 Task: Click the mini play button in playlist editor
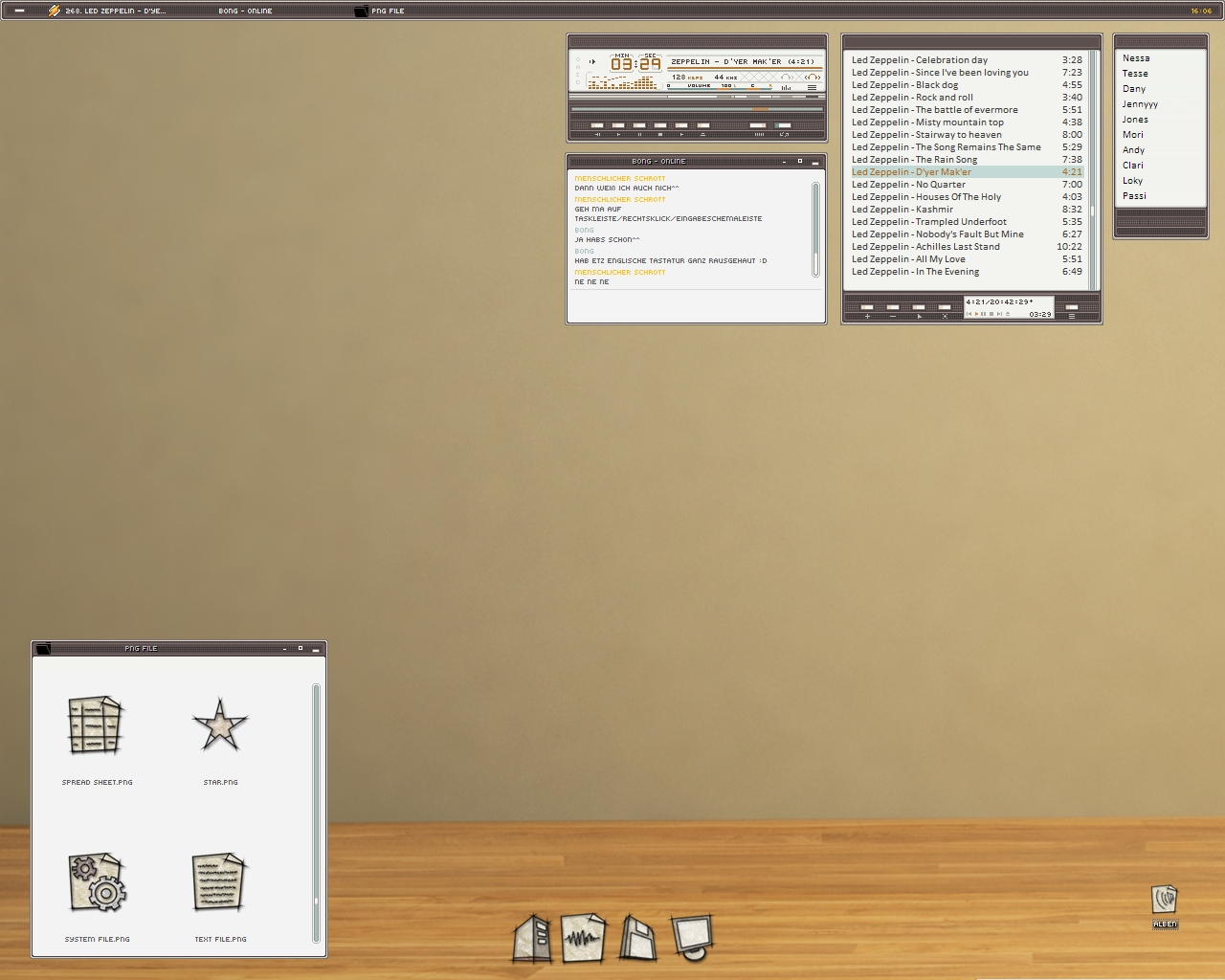click(x=976, y=314)
